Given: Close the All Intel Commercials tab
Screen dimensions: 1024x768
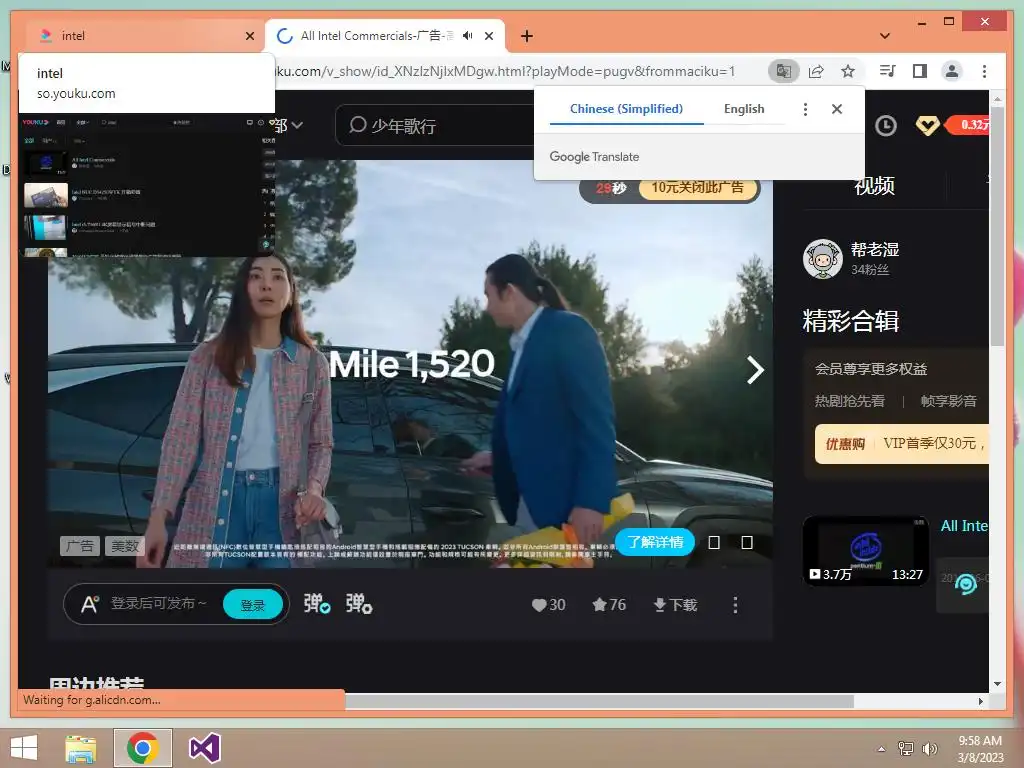Looking at the screenshot, I should 488,36.
